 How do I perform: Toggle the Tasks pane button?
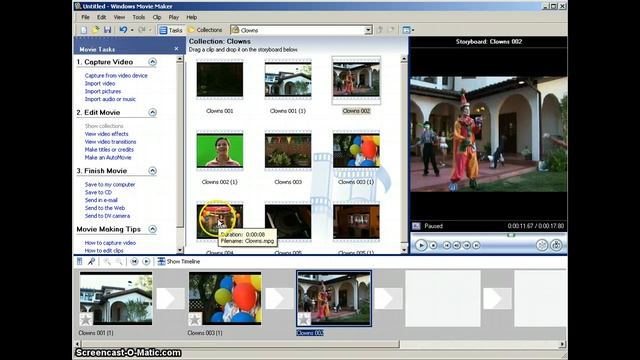click(x=171, y=30)
